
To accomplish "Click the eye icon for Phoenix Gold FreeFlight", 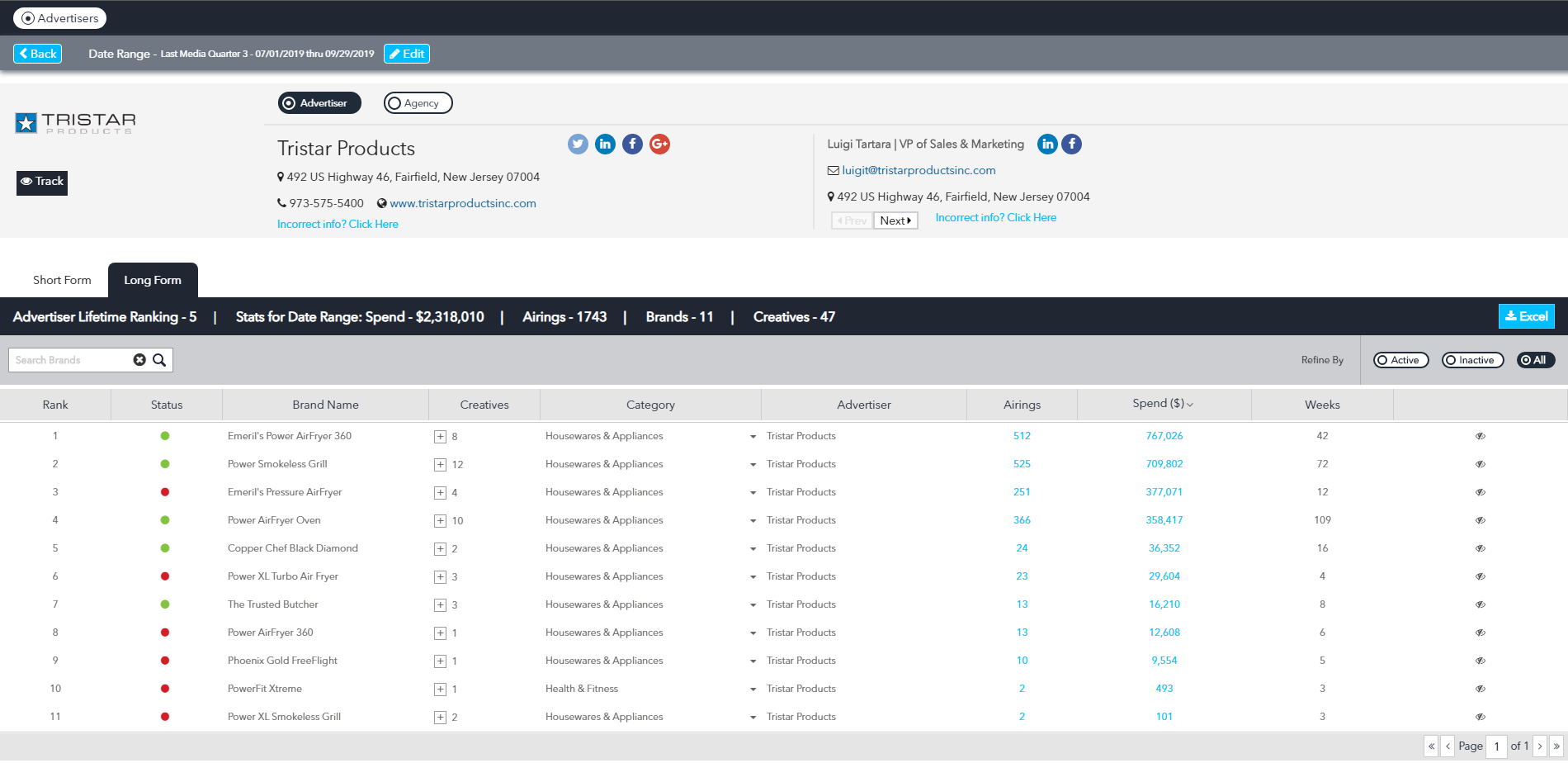I will pyautogui.click(x=1481, y=661).
